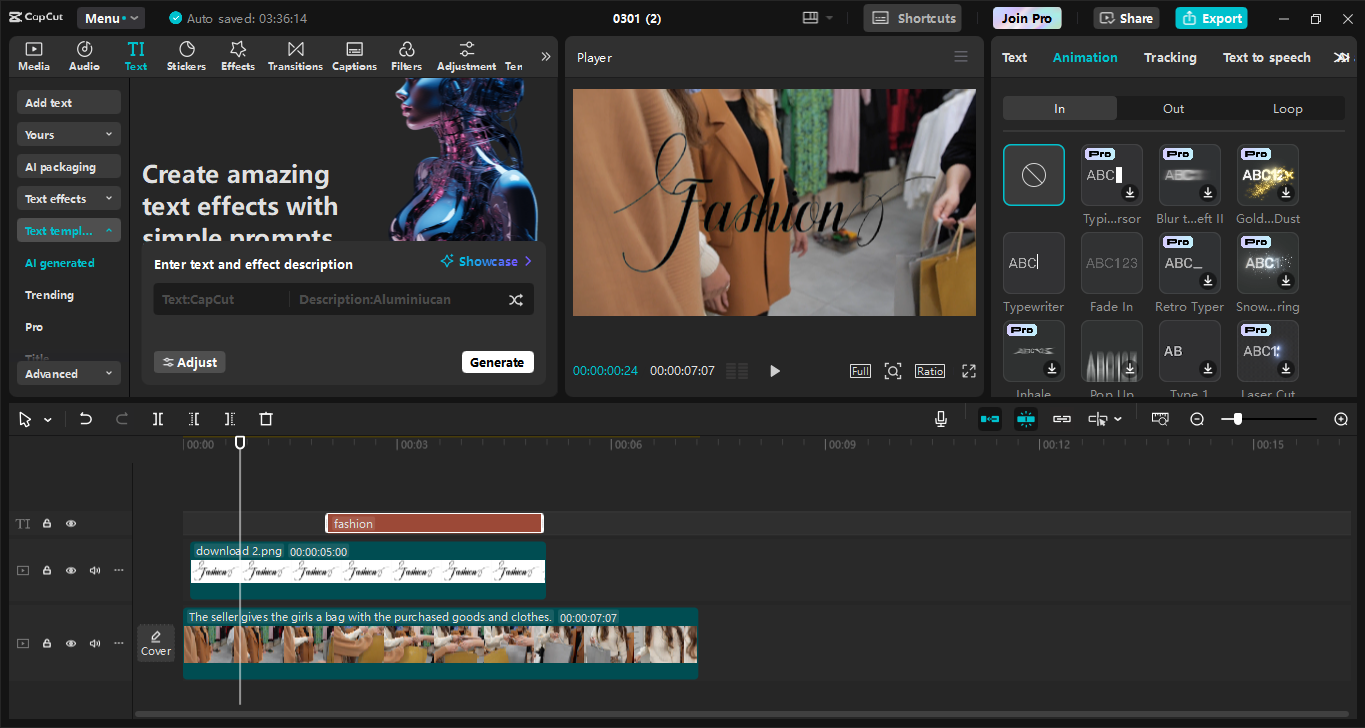The image size is (1365, 728).
Task: Lock the download 2.png track
Action: pyautogui.click(x=47, y=571)
